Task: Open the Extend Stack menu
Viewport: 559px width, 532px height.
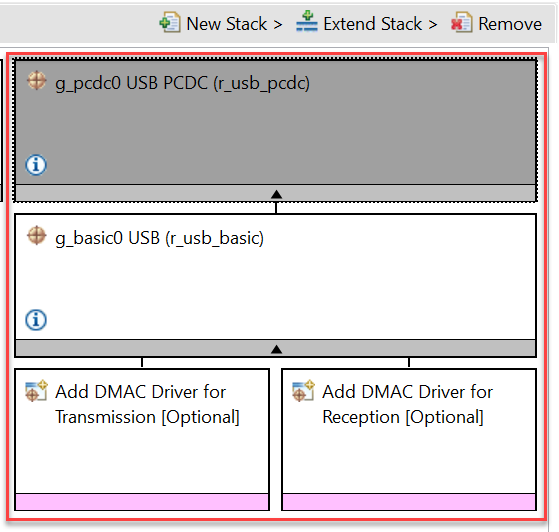Action: click(366, 24)
